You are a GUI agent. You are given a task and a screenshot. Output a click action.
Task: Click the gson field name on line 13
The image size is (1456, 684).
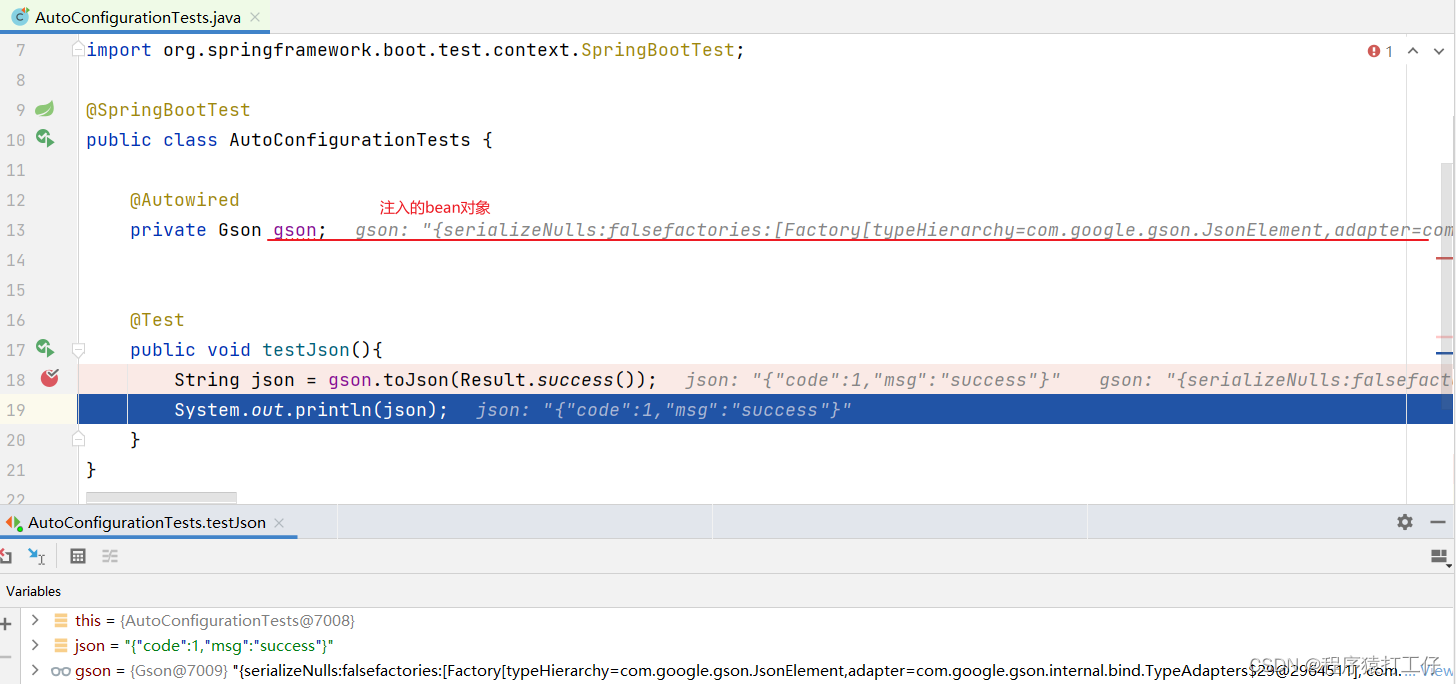pyautogui.click(x=295, y=230)
